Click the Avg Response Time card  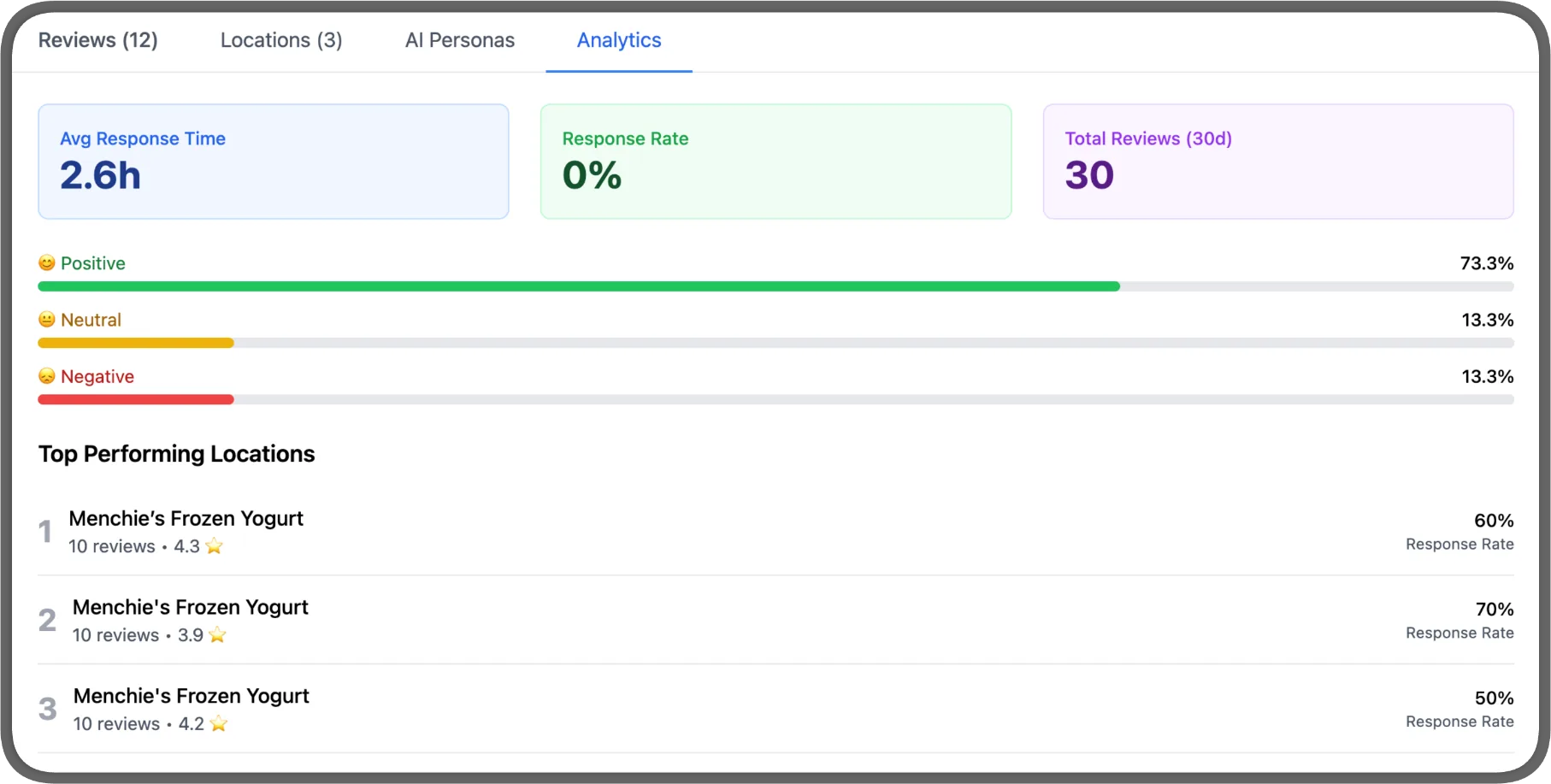(274, 162)
